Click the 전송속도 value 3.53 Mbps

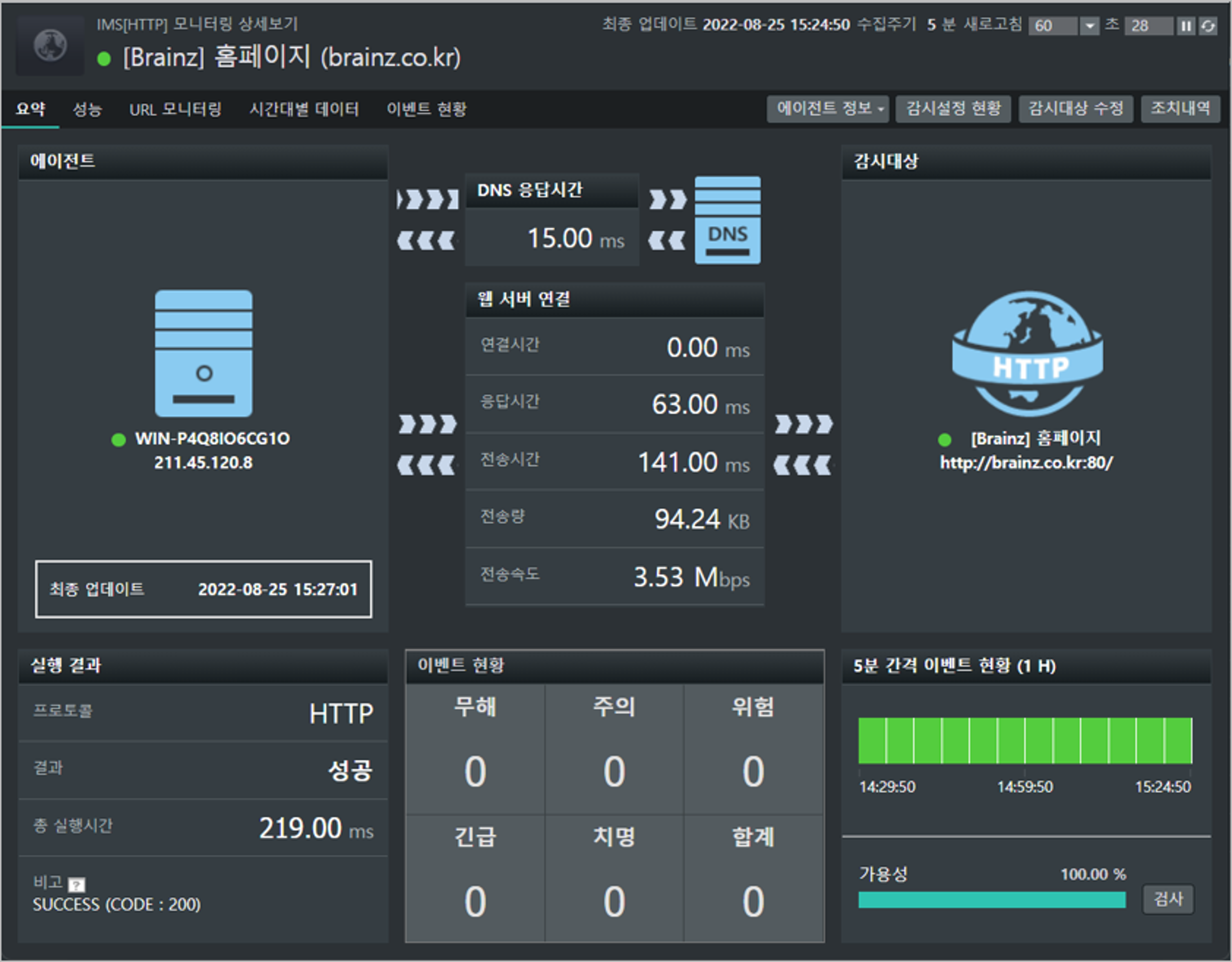pyautogui.click(x=692, y=578)
